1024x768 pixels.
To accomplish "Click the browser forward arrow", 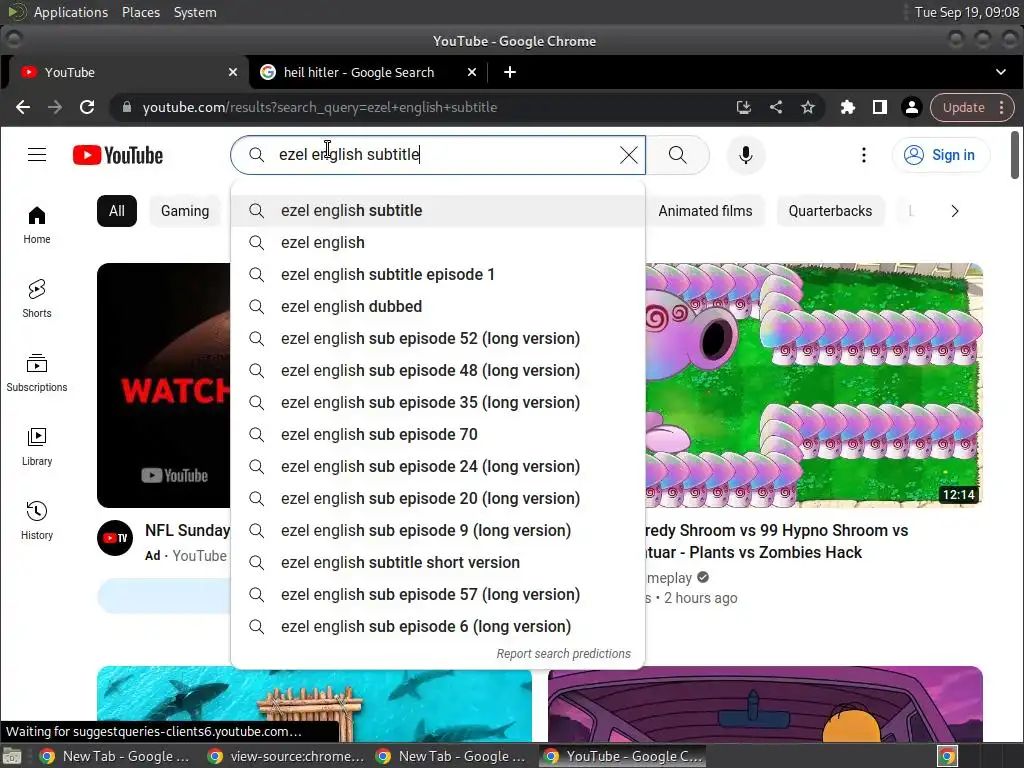I will (x=55, y=107).
